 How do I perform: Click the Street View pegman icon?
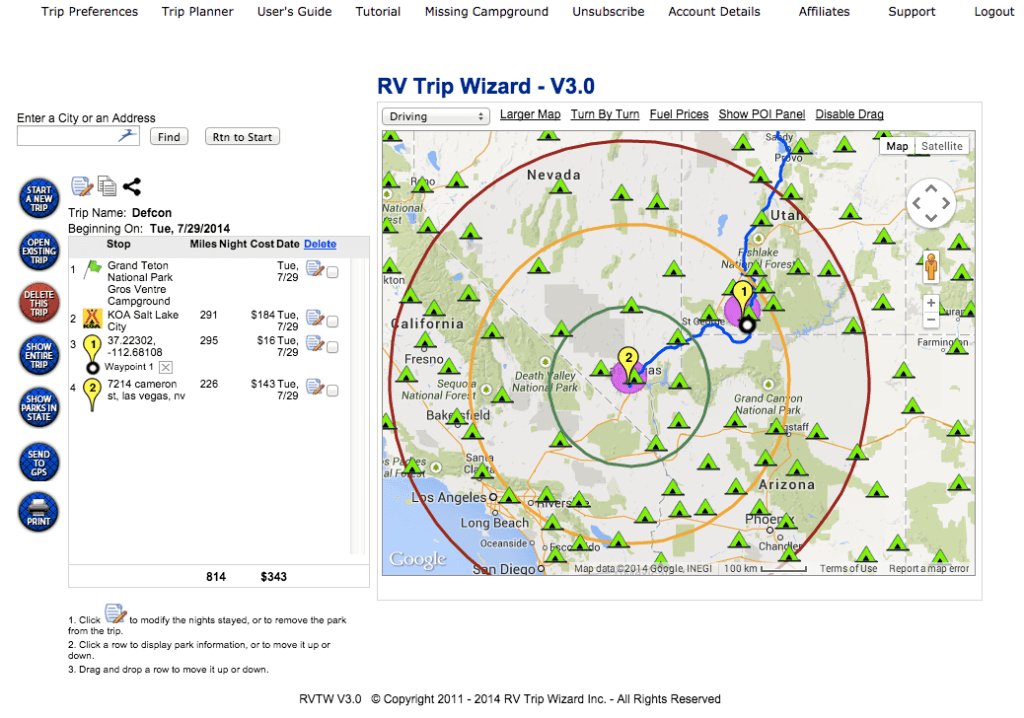pyautogui.click(x=931, y=266)
